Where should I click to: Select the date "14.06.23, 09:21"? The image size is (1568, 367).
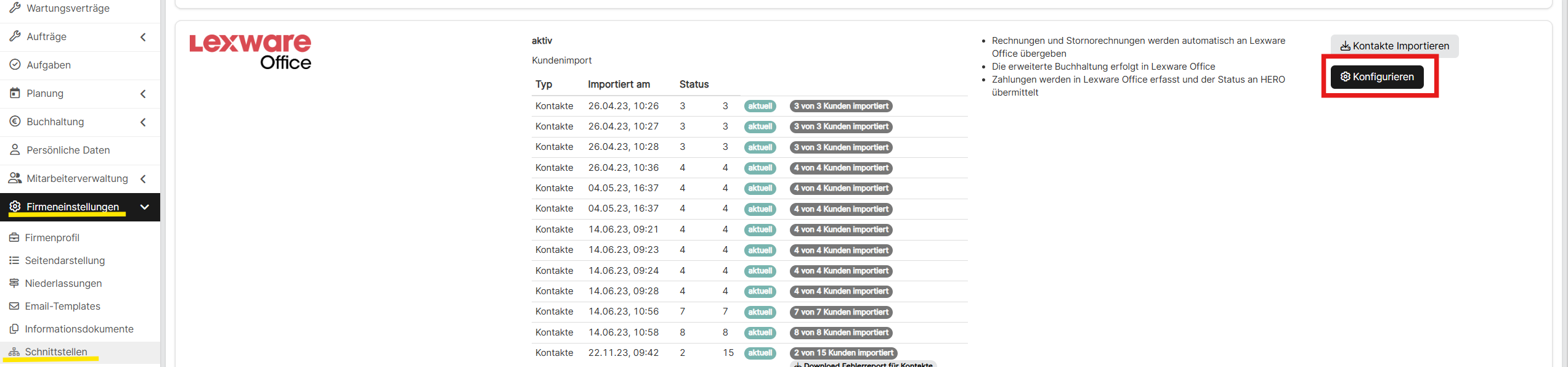click(x=624, y=229)
